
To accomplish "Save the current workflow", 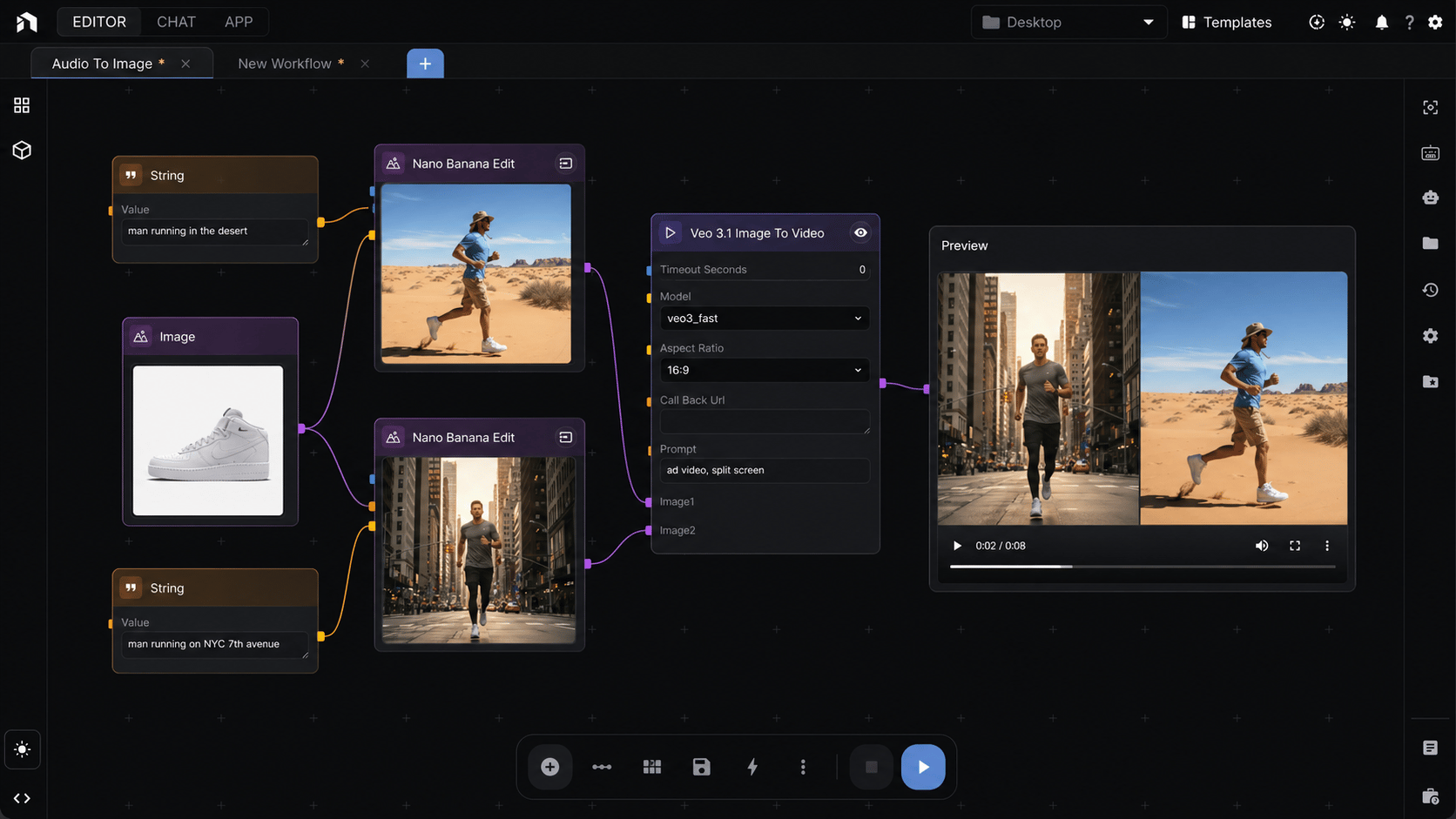I will (701, 767).
